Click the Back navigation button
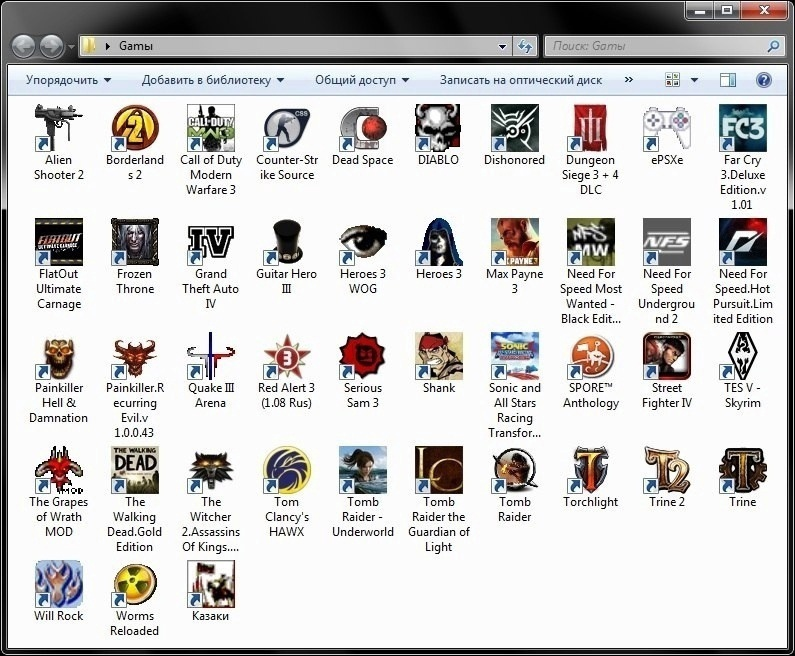The image size is (795, 656). (x=23, y=47)
